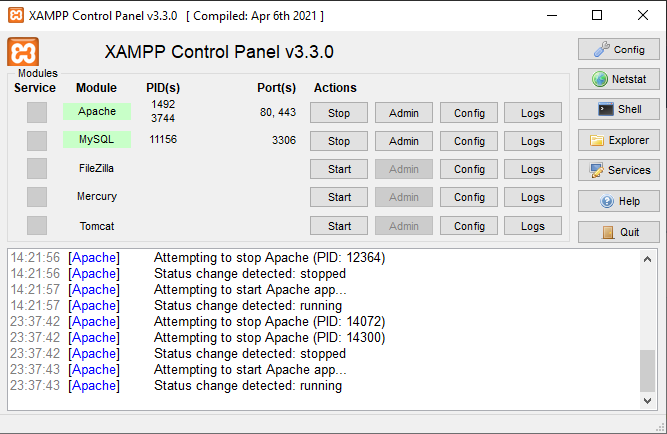Click Apache ports 80, 443
The height and width of the screenshot is (434, 667).
pyautogui.click(x=278, y=112)
